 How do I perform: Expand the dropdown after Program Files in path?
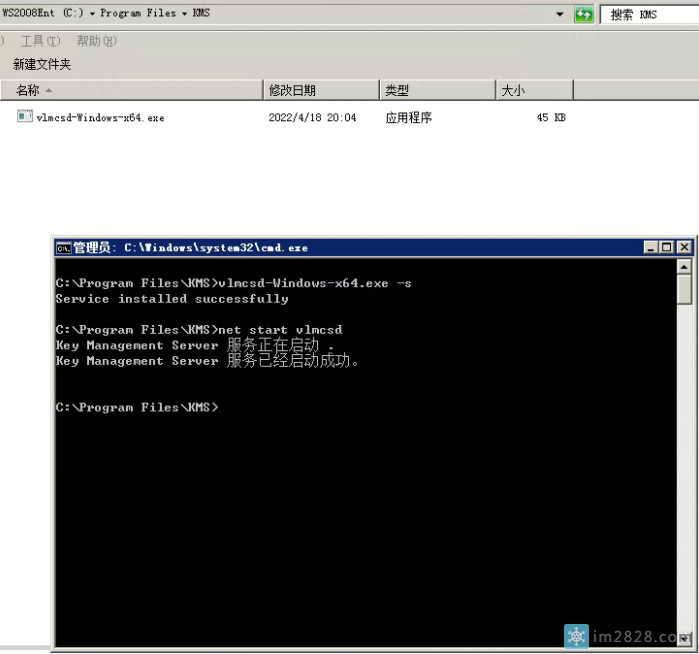coord(184,14)
